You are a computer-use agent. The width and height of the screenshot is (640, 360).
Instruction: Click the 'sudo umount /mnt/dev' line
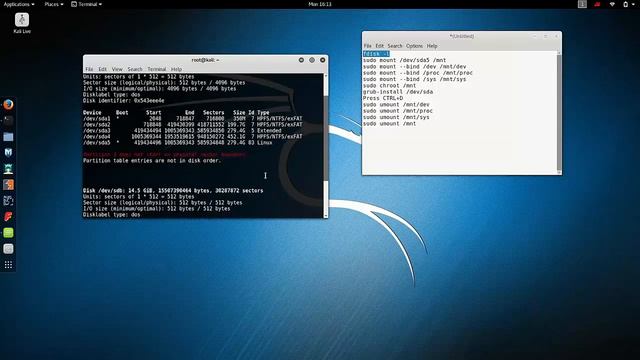[x=396, y=104]
